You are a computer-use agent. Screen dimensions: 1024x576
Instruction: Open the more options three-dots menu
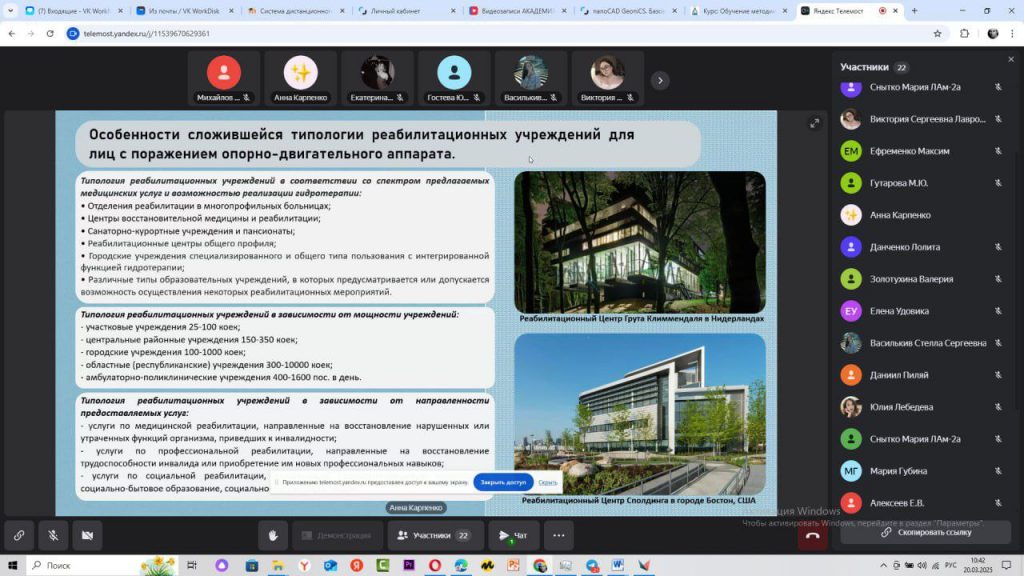point(558,535)
